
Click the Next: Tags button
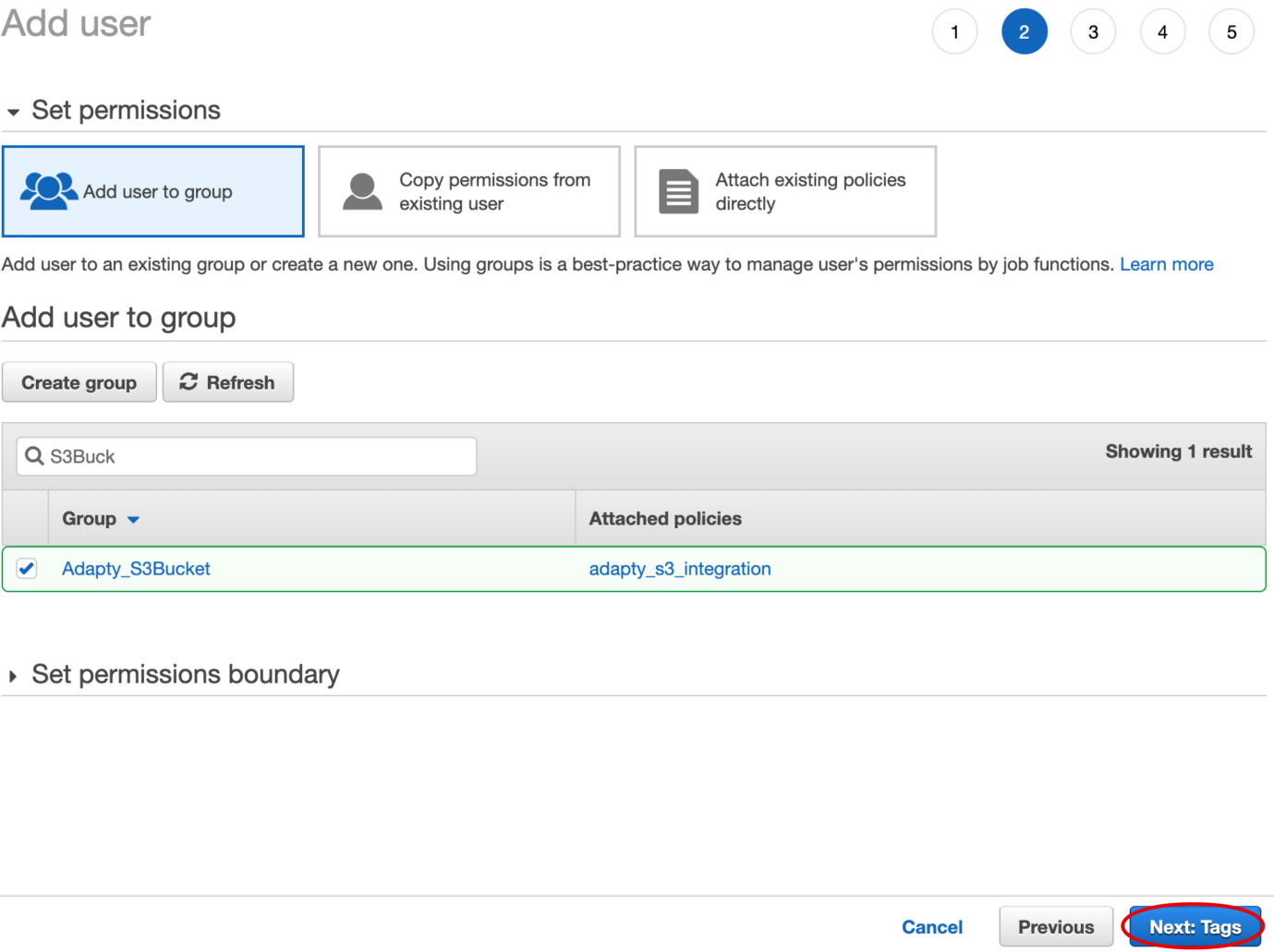pos(1194,927)
